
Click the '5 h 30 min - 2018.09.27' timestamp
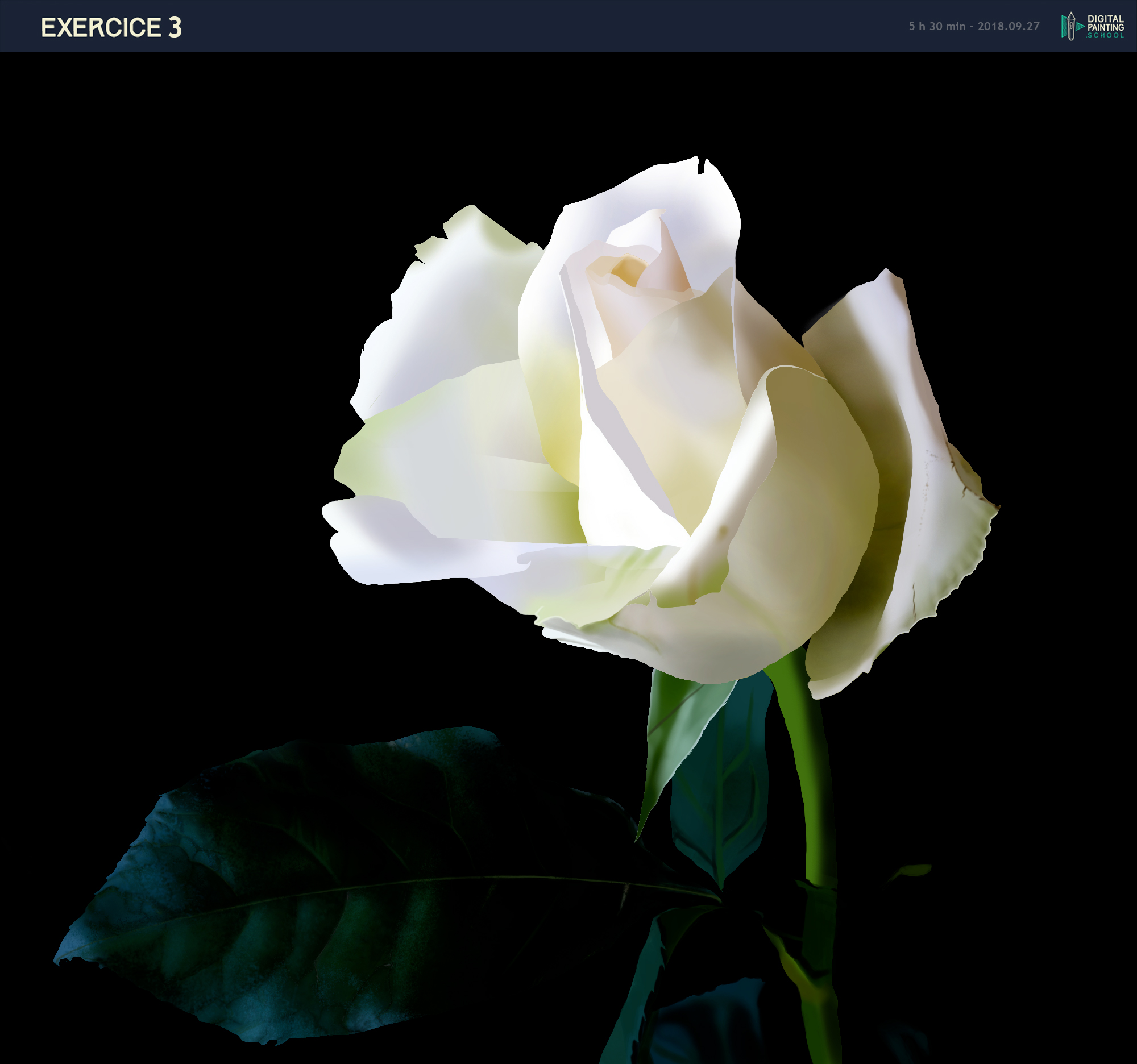[973, 26]
